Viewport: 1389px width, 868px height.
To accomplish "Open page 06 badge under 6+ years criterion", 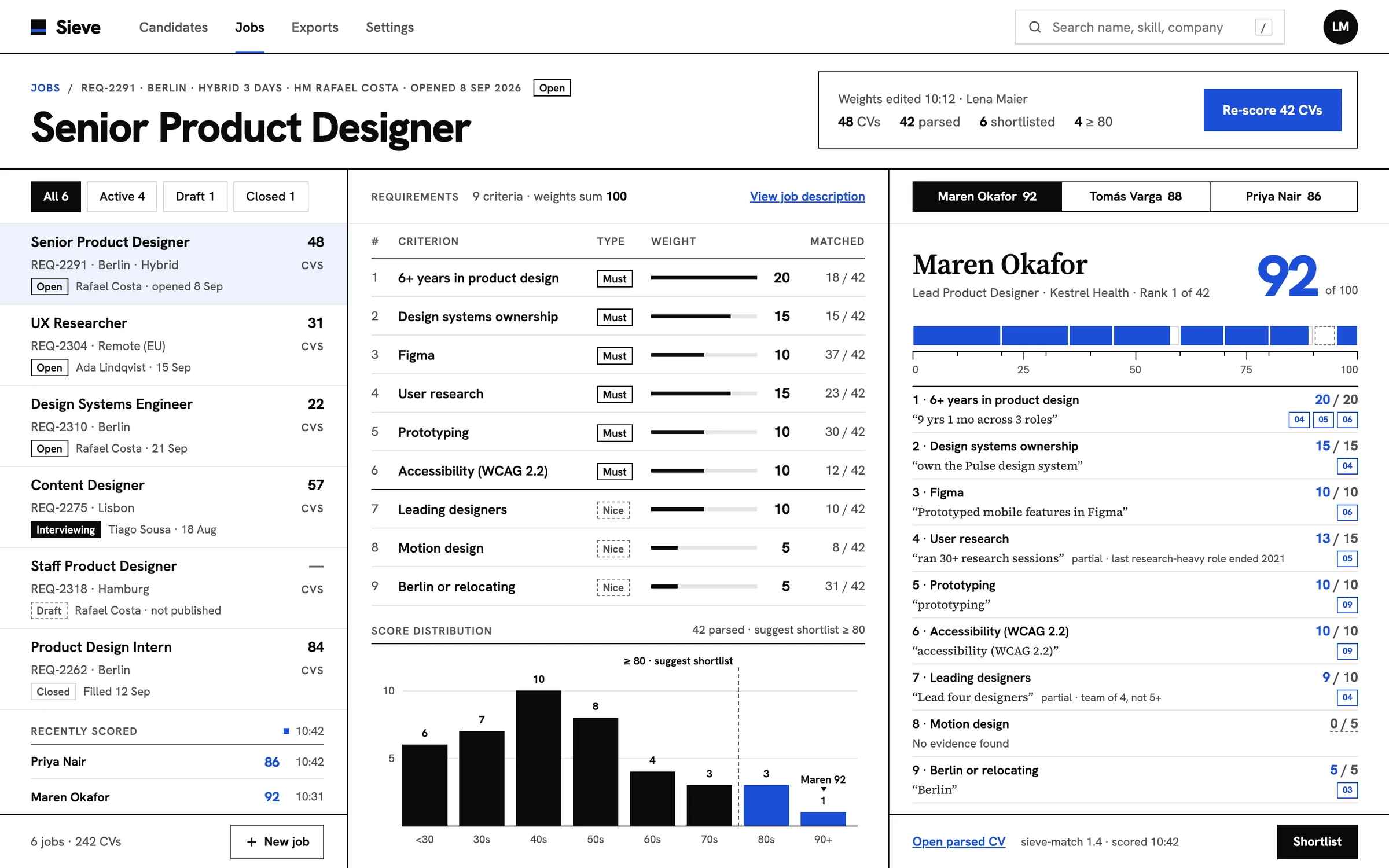I will [x=1347, y=420].
